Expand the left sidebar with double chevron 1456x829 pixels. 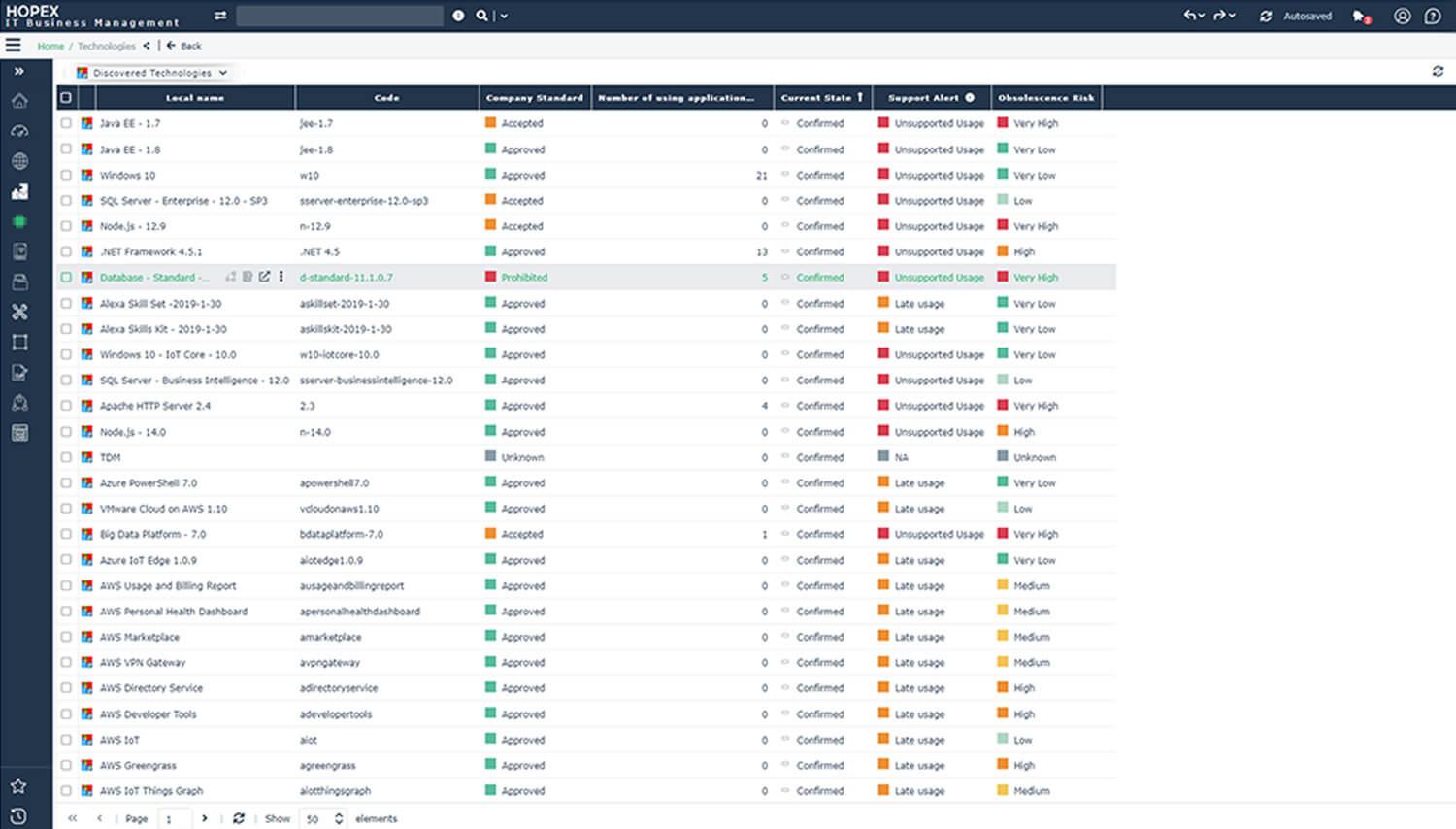tap(18, 71)
